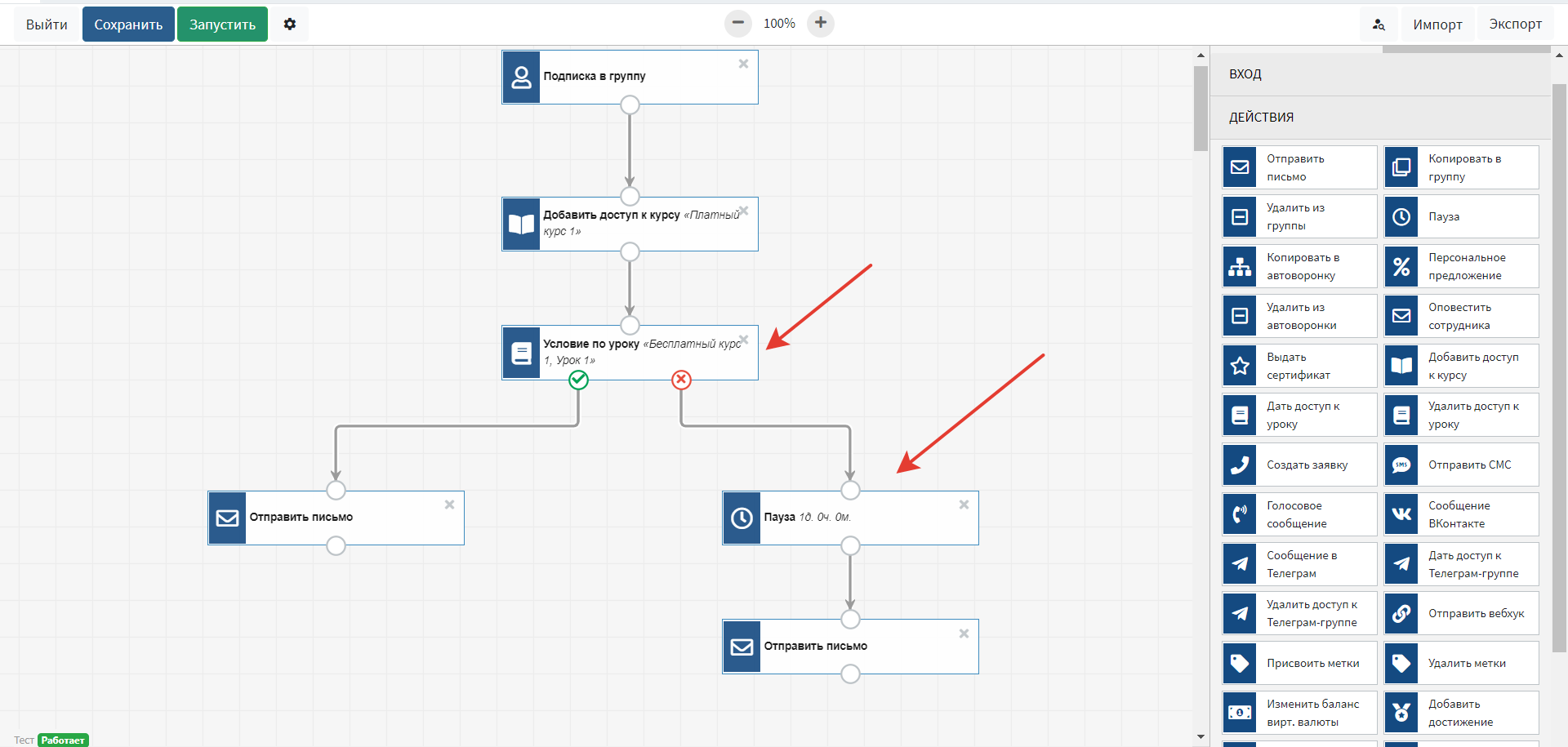
Task: Choose the Send SMS action icon
Action: 1401,465
